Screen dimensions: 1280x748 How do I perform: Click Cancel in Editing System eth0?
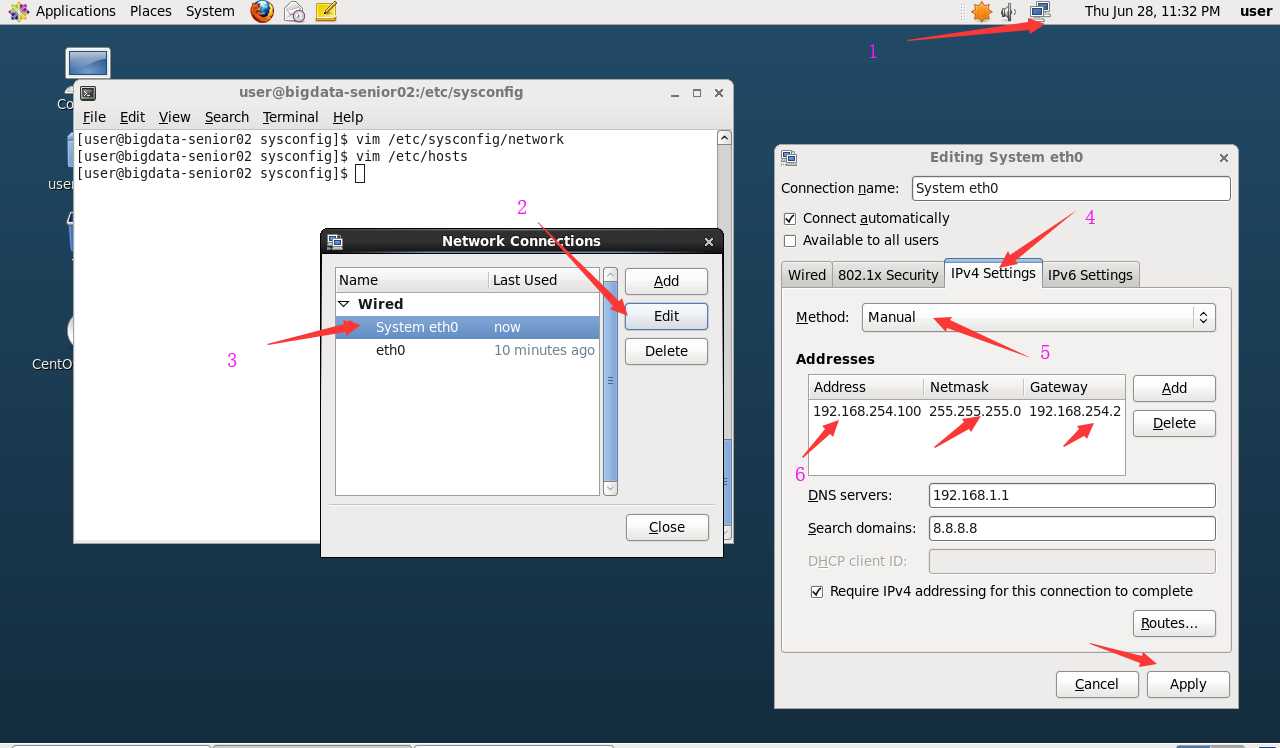1097,684
